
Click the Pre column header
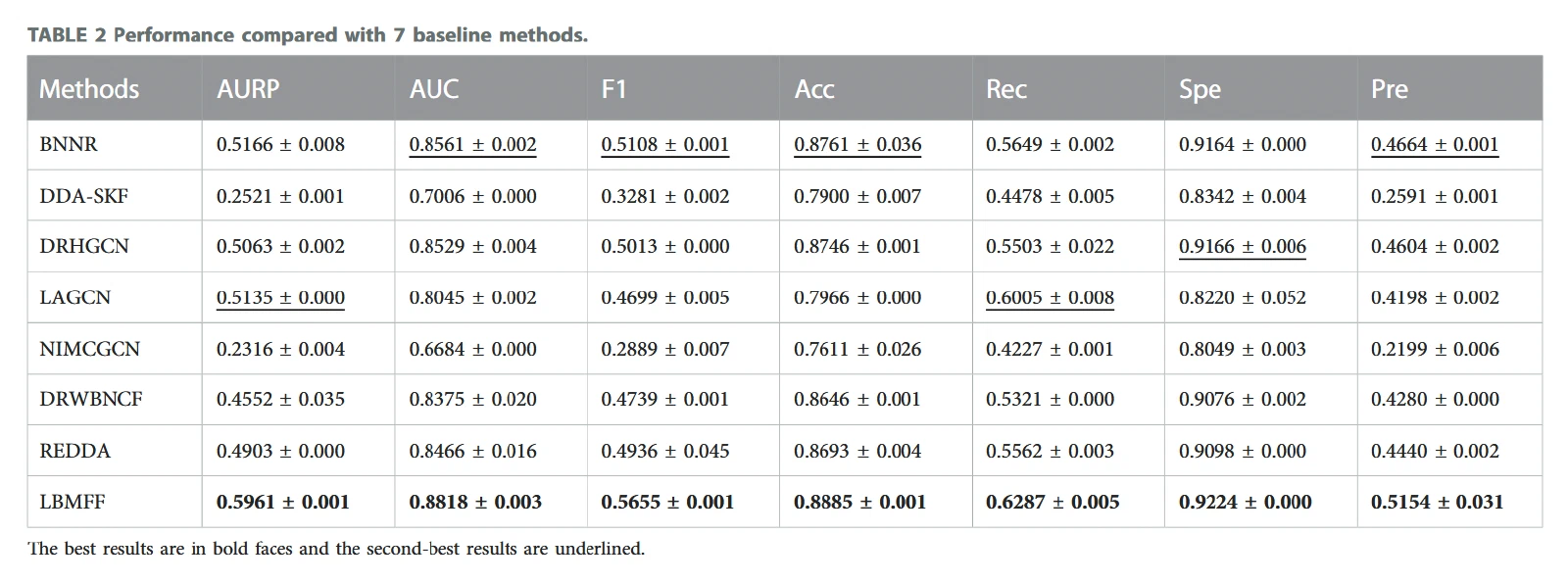pos(1390,89)
